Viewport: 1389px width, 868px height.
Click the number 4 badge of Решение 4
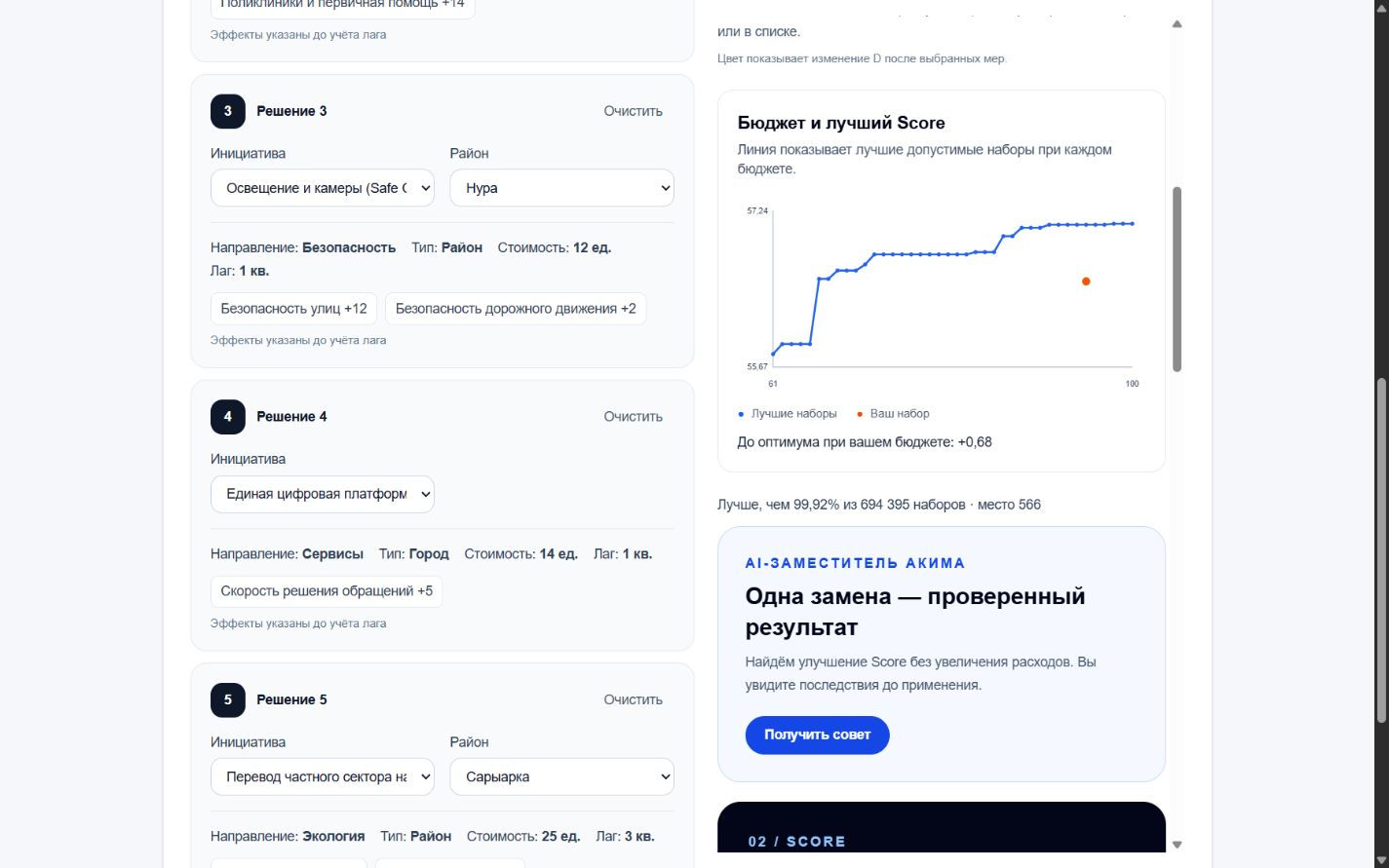pyautogui.click(x=228, y=417)
